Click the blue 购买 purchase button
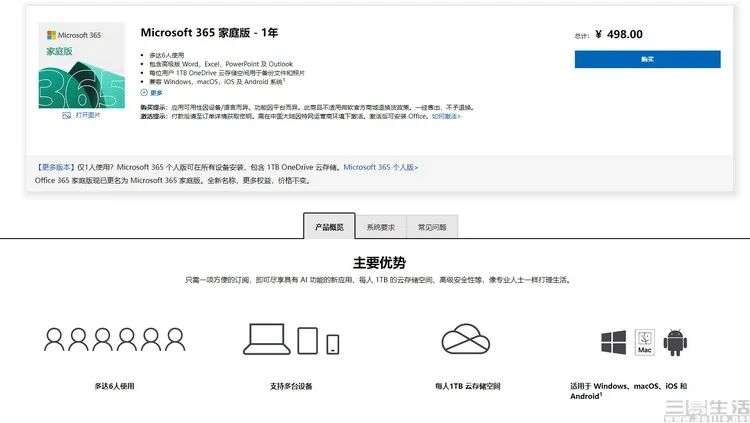Viewport: 750px width, 423px height. tap(647, 59)
